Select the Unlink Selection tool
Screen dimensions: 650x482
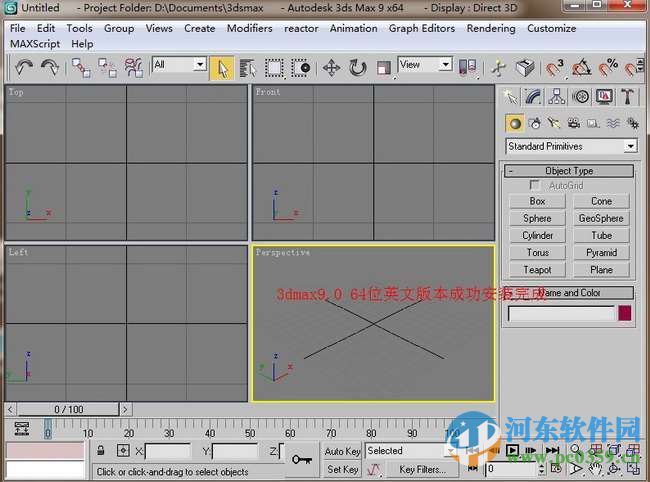107,68
